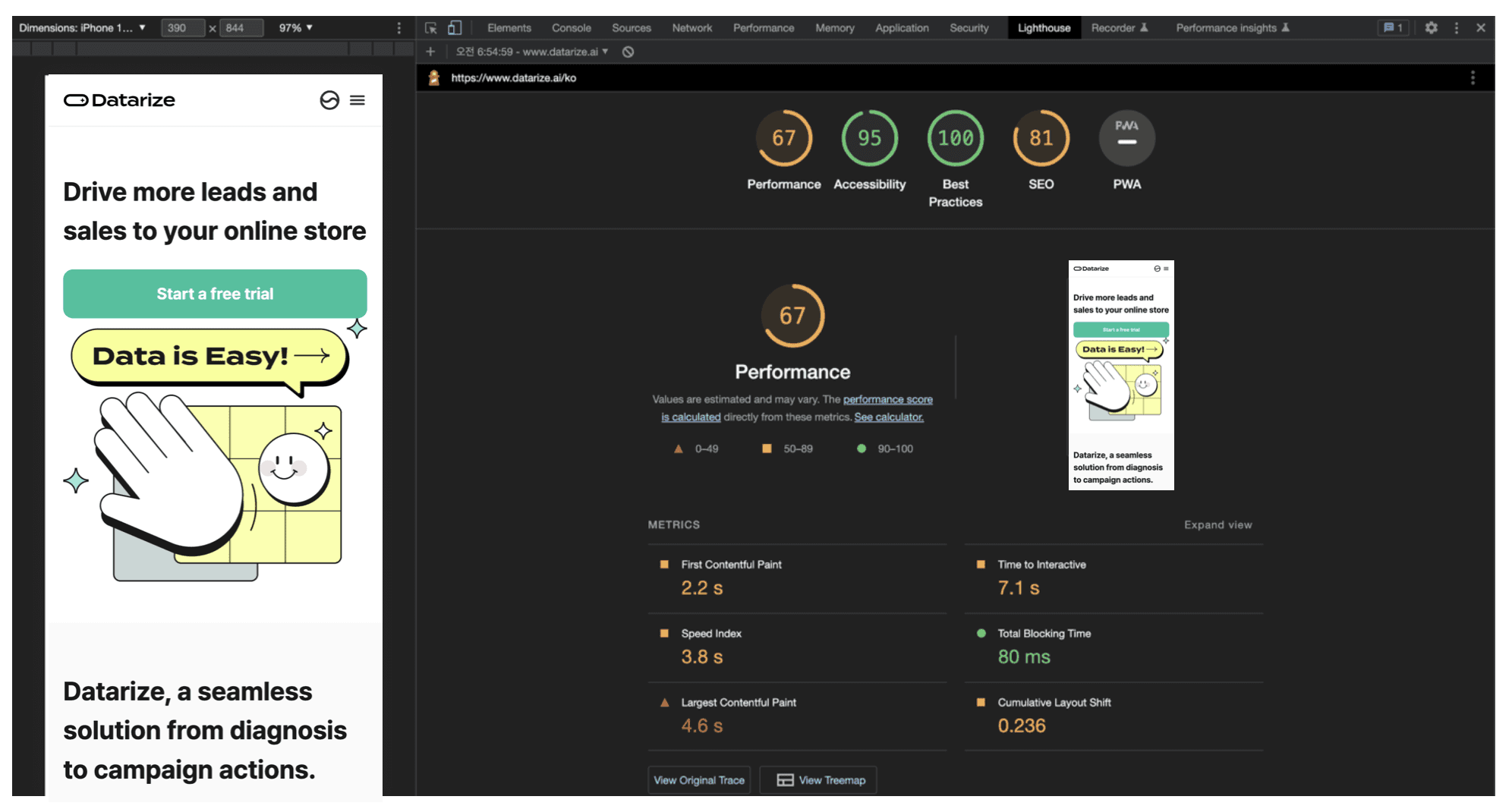Expand the Time to Interactive metric

click(1114, 578)
